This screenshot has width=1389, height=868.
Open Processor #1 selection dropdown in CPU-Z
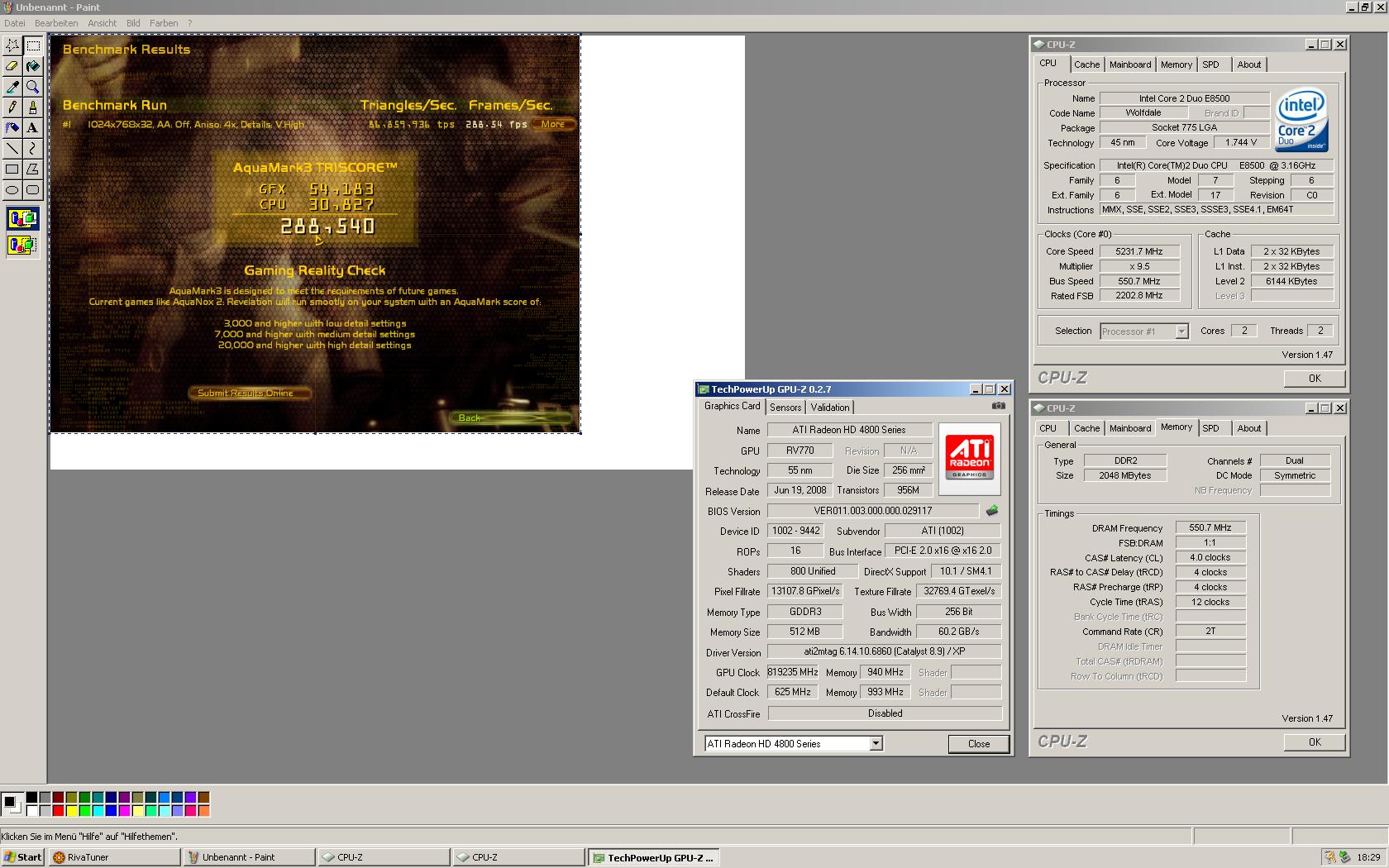pyautogui.click(x=1181, y=331)
